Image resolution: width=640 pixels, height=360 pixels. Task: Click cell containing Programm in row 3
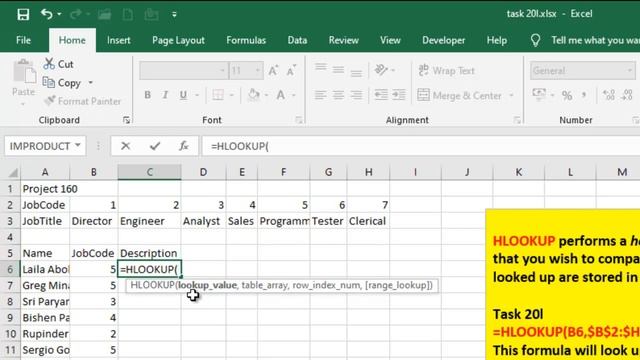point(284,221)
